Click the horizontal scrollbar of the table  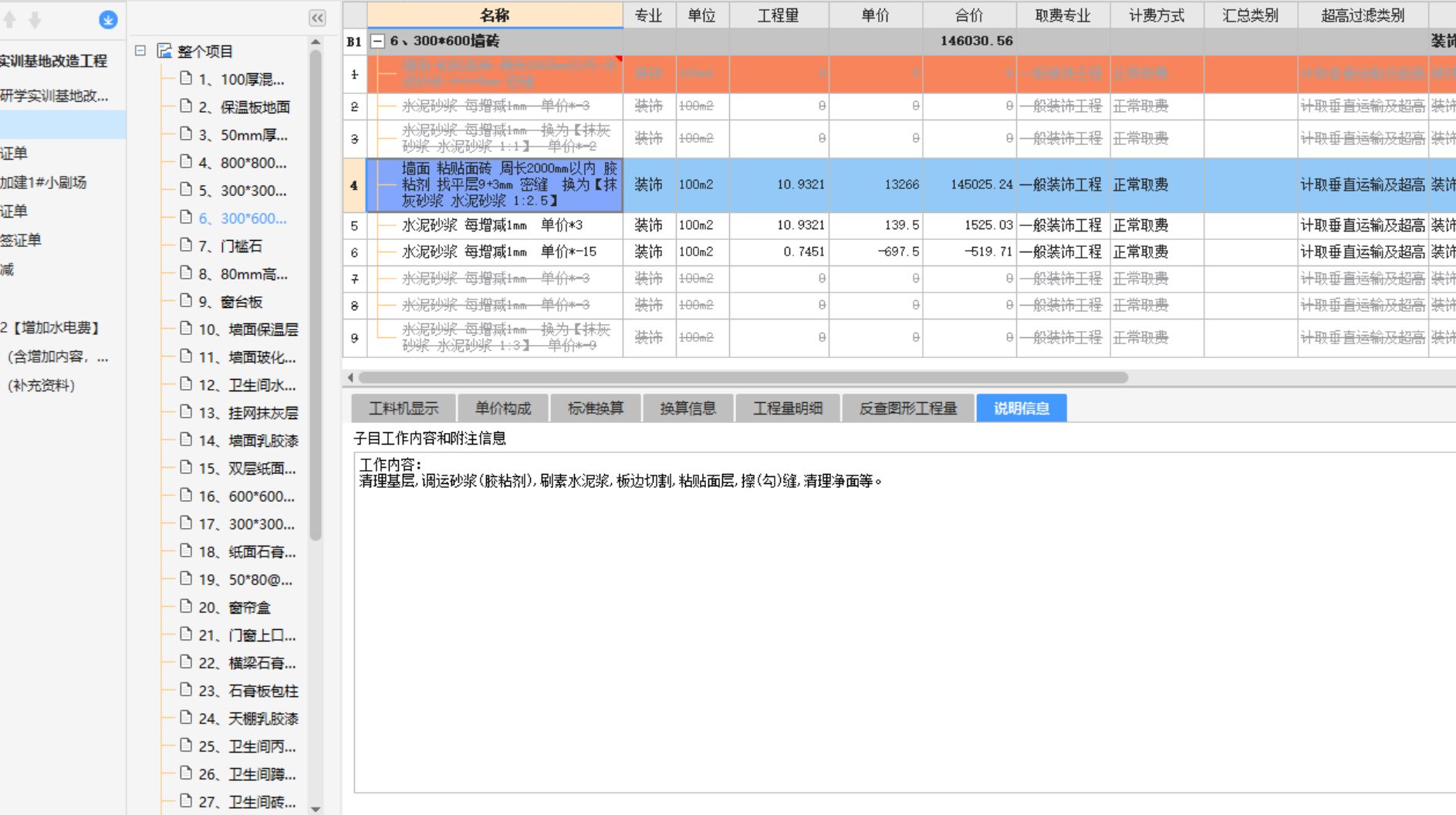(x=743, y=377)
